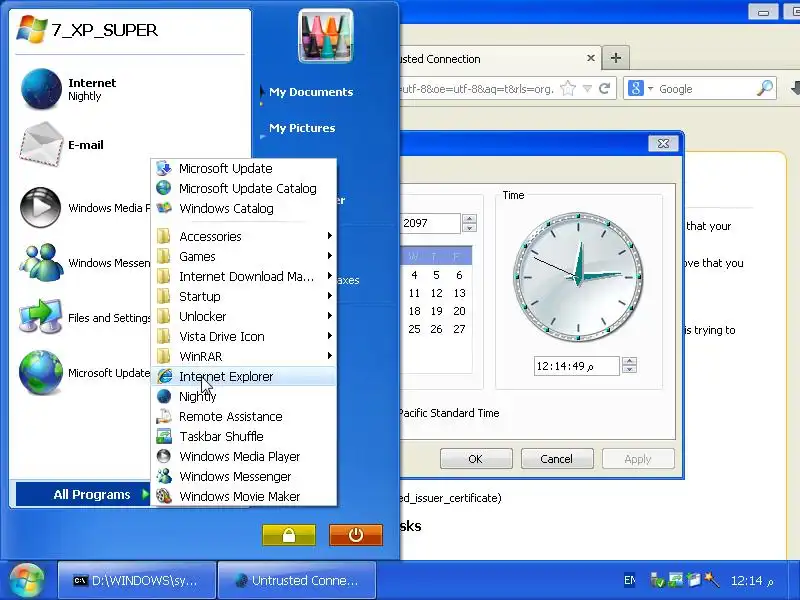The image size is (800, 600).
Task: Close the Untrusted Connection browser tab
Action: (591, 58)
